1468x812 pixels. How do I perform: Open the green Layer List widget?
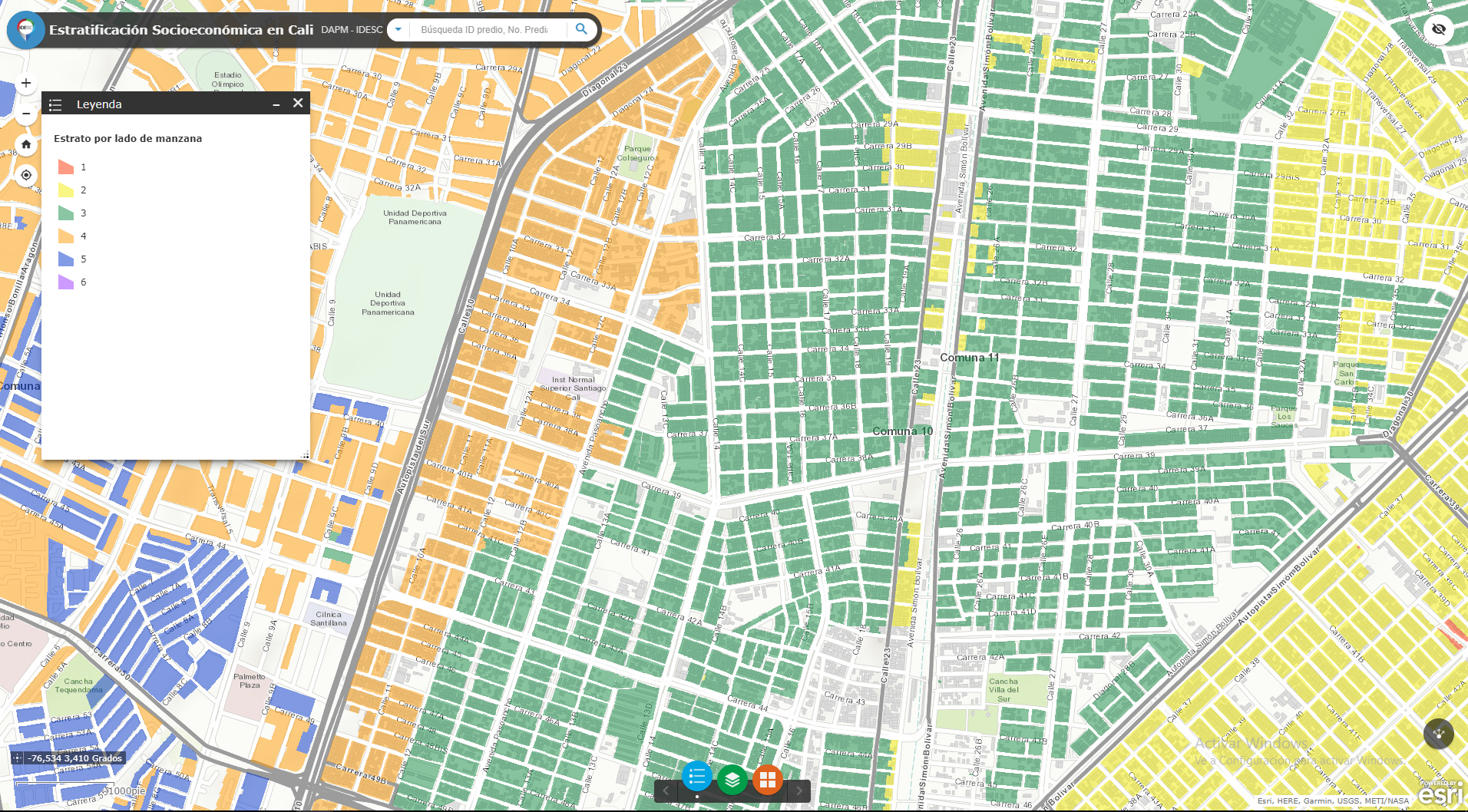(732, 780)
